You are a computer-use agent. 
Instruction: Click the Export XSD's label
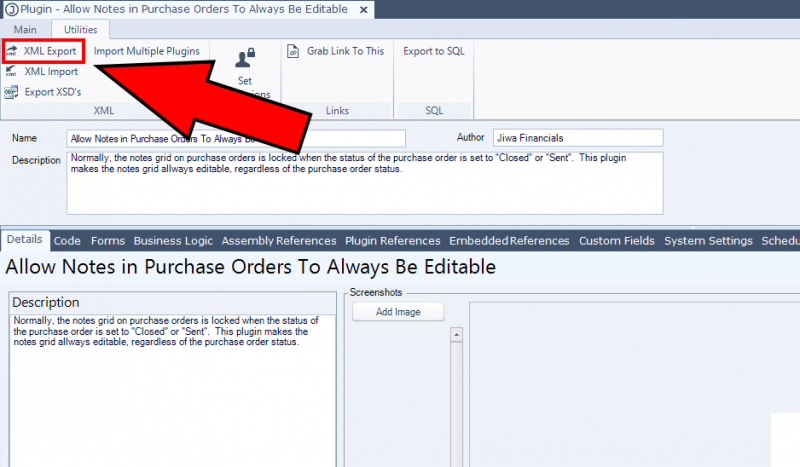pos(53,92)
